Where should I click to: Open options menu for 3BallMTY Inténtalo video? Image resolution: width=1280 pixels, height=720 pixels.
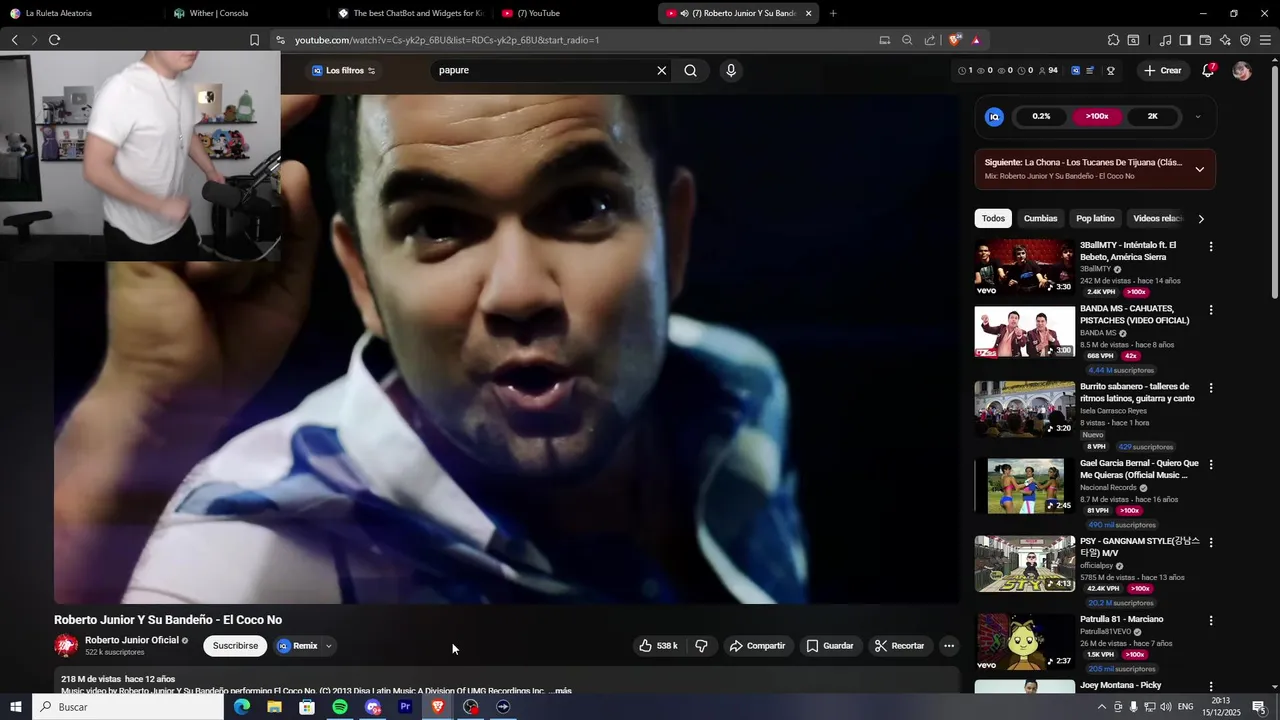tap(1211, 247)
